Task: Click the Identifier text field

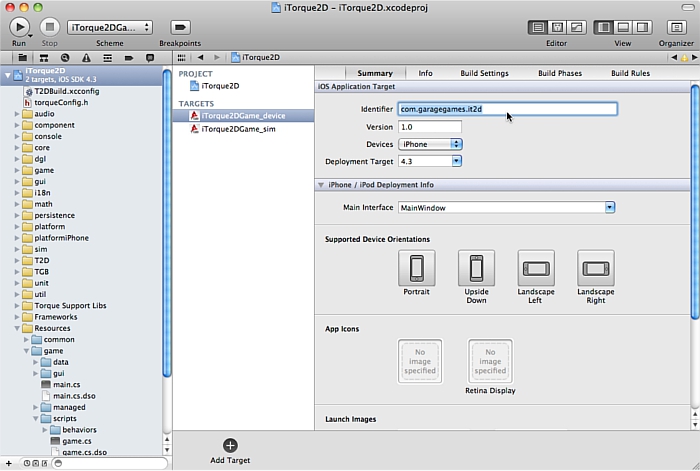Action: point(506,109)
